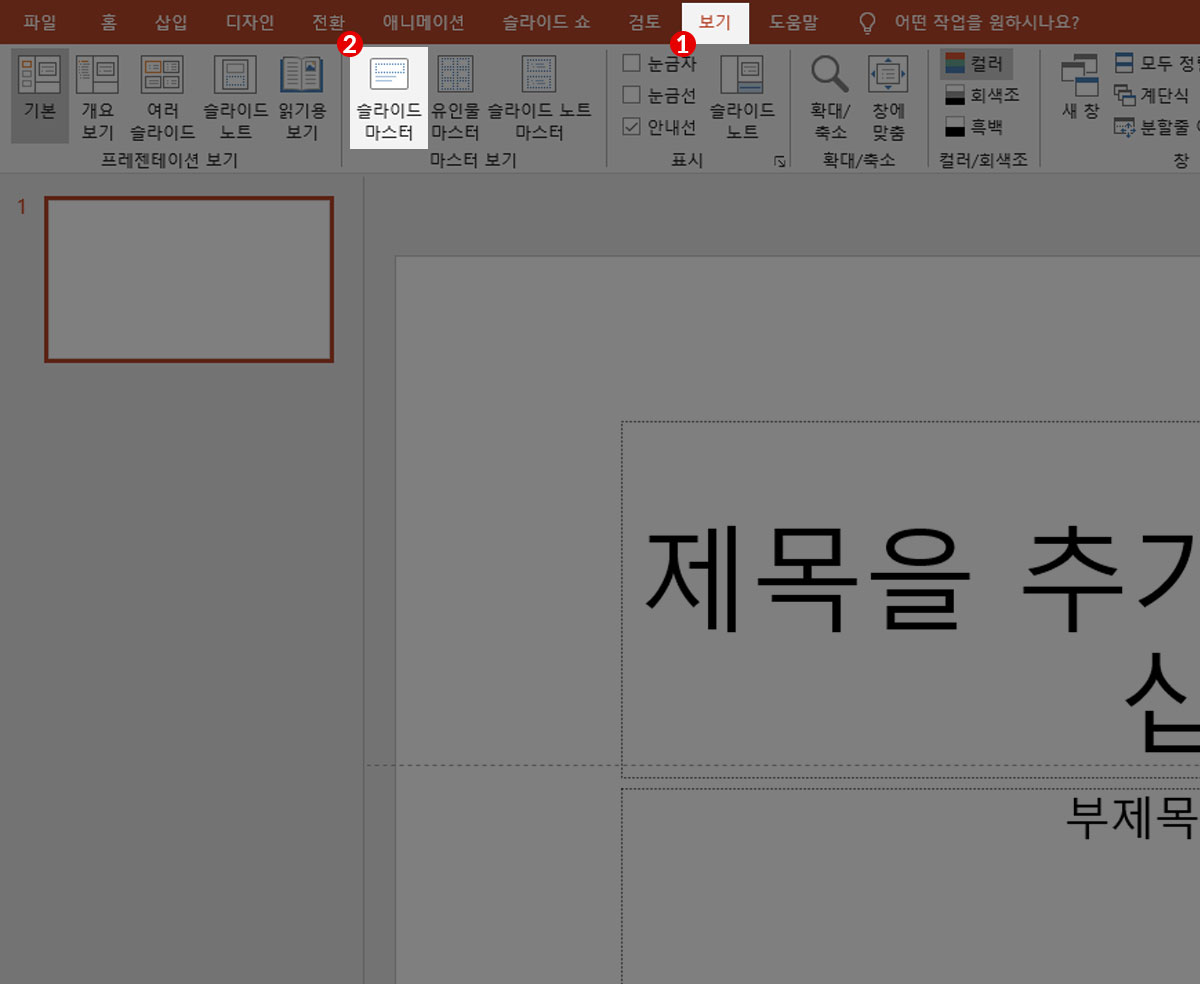Select Black and White mode (흑백)
Image resolution: width=1200 pixels, height=984 pixels.
pos(974,127)
